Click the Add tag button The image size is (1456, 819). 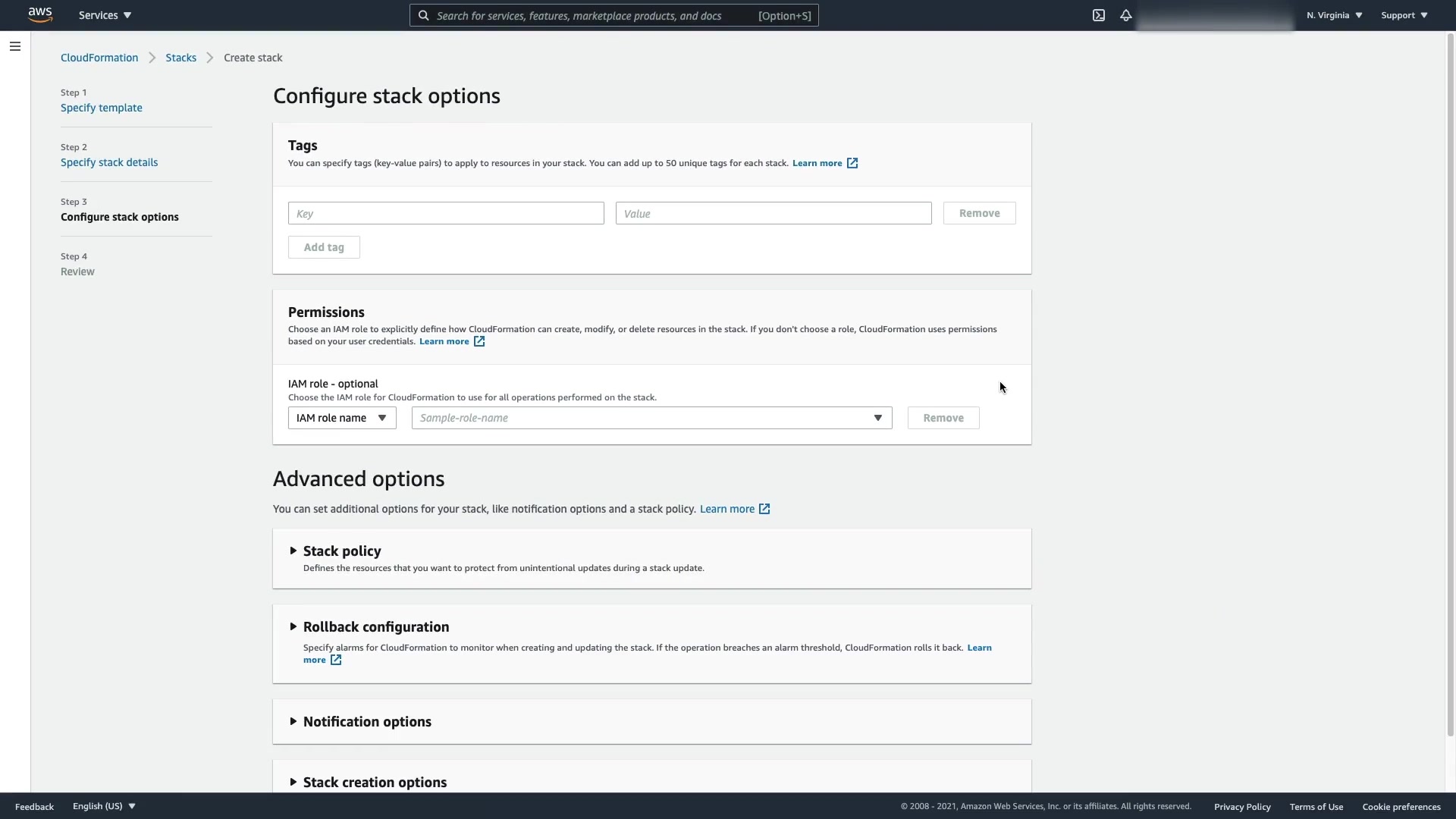pyautogui.click(x=324, y=247)
